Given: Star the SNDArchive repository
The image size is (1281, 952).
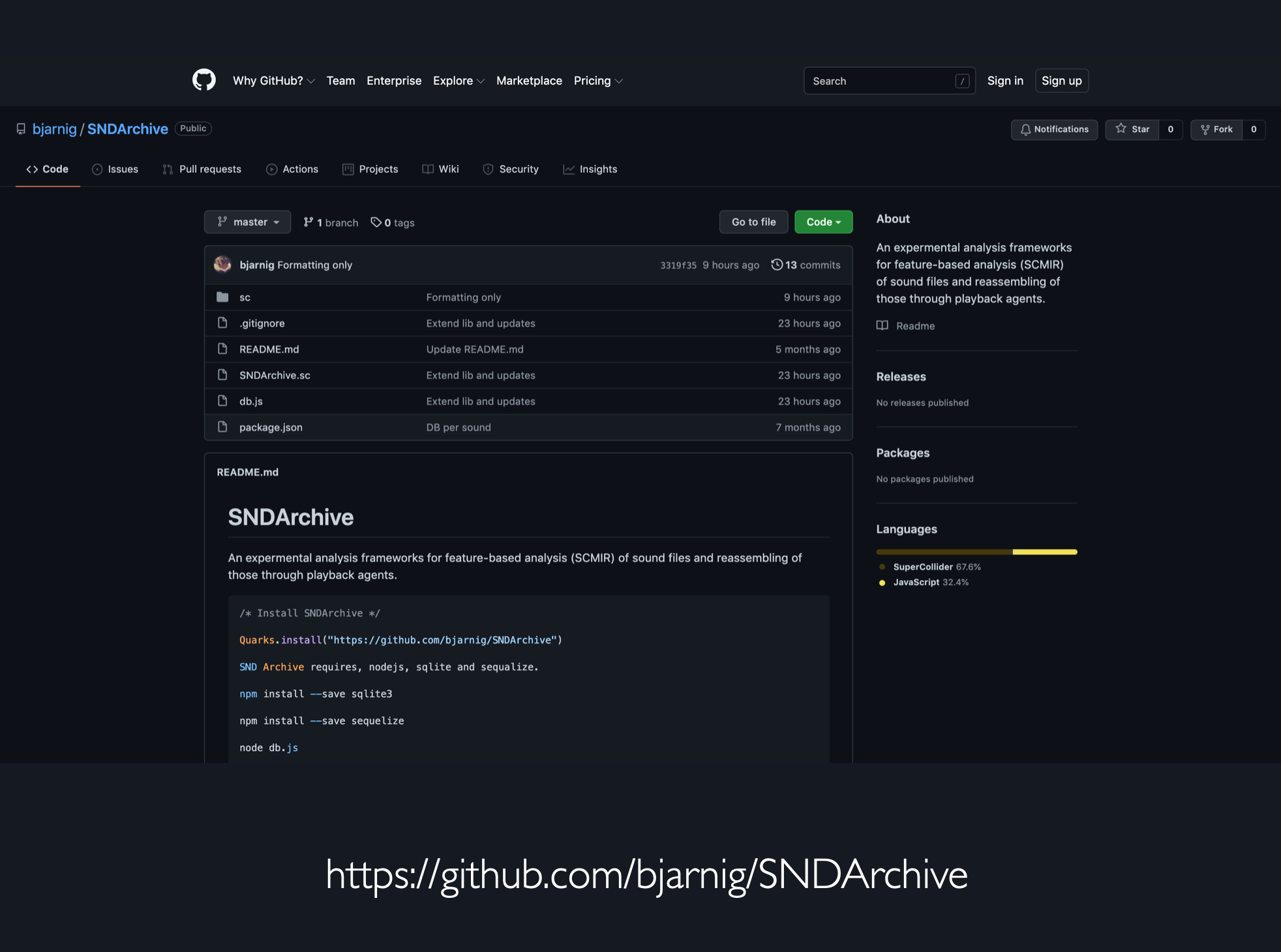Looking at the screenshot, I should pos(1132,129).
